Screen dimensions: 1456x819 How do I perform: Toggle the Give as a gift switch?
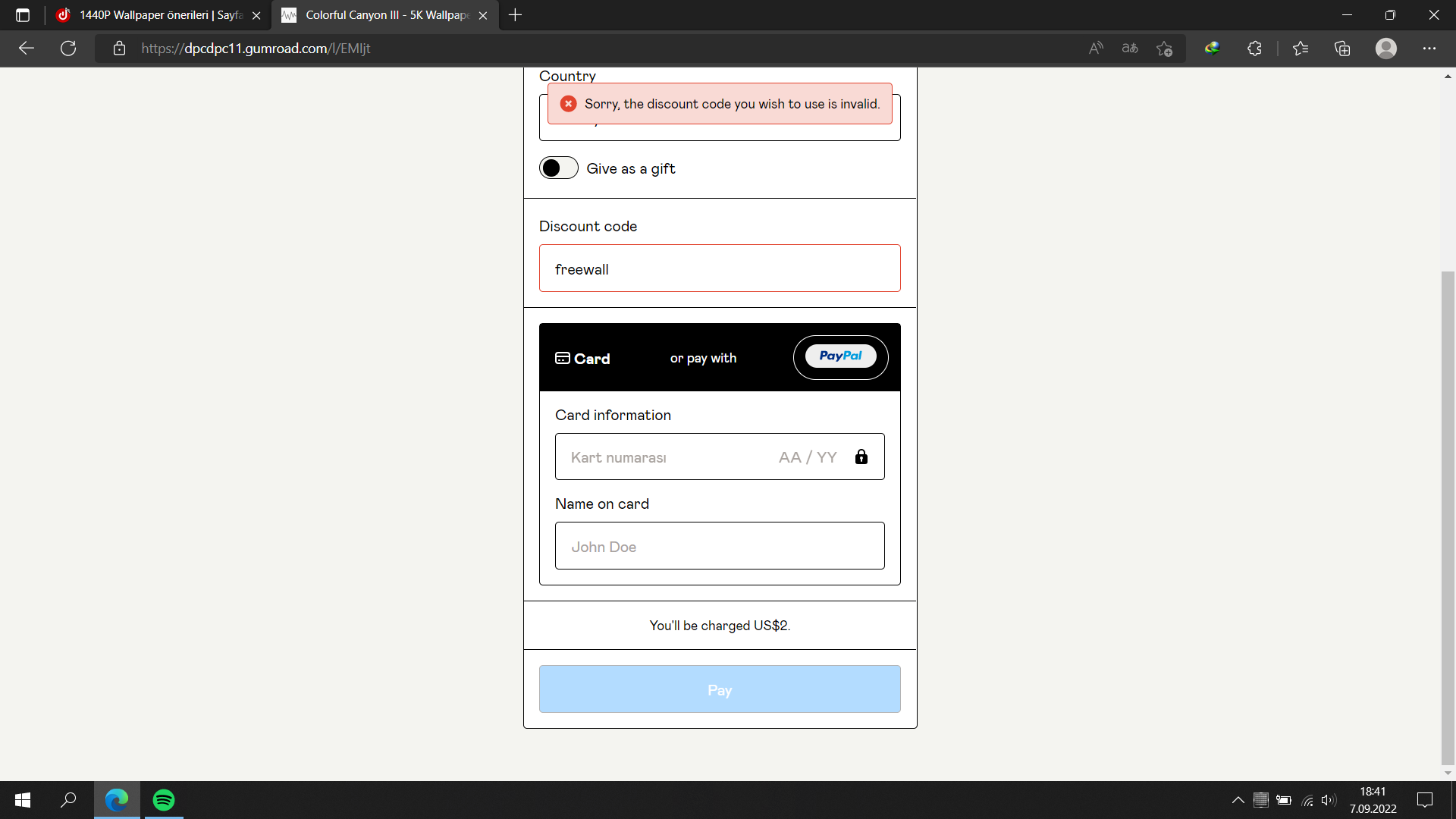pos(559,168)
